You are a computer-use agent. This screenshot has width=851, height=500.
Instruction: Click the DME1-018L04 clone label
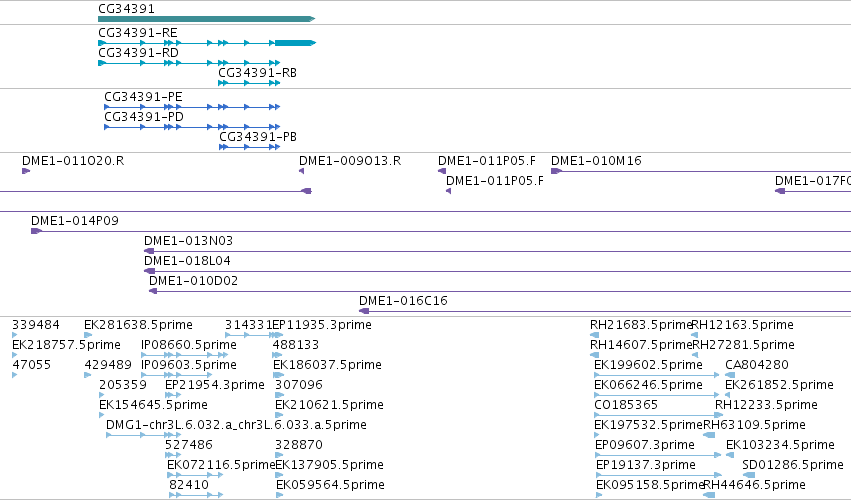click(187, 261)
